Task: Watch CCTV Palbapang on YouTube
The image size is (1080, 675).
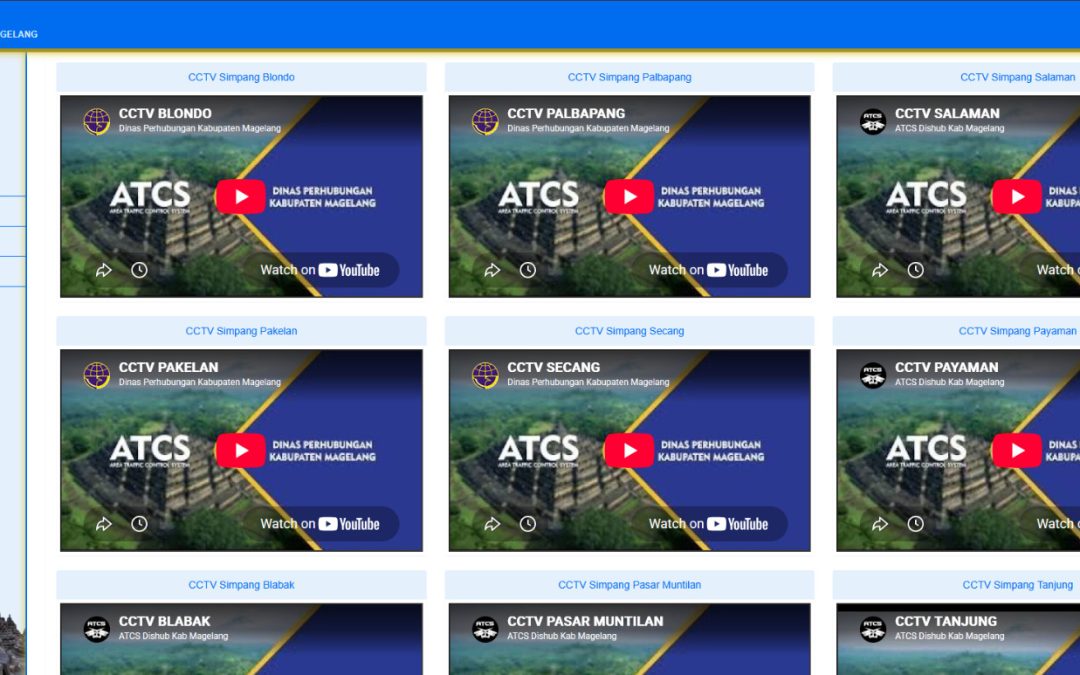Action: 709,270
